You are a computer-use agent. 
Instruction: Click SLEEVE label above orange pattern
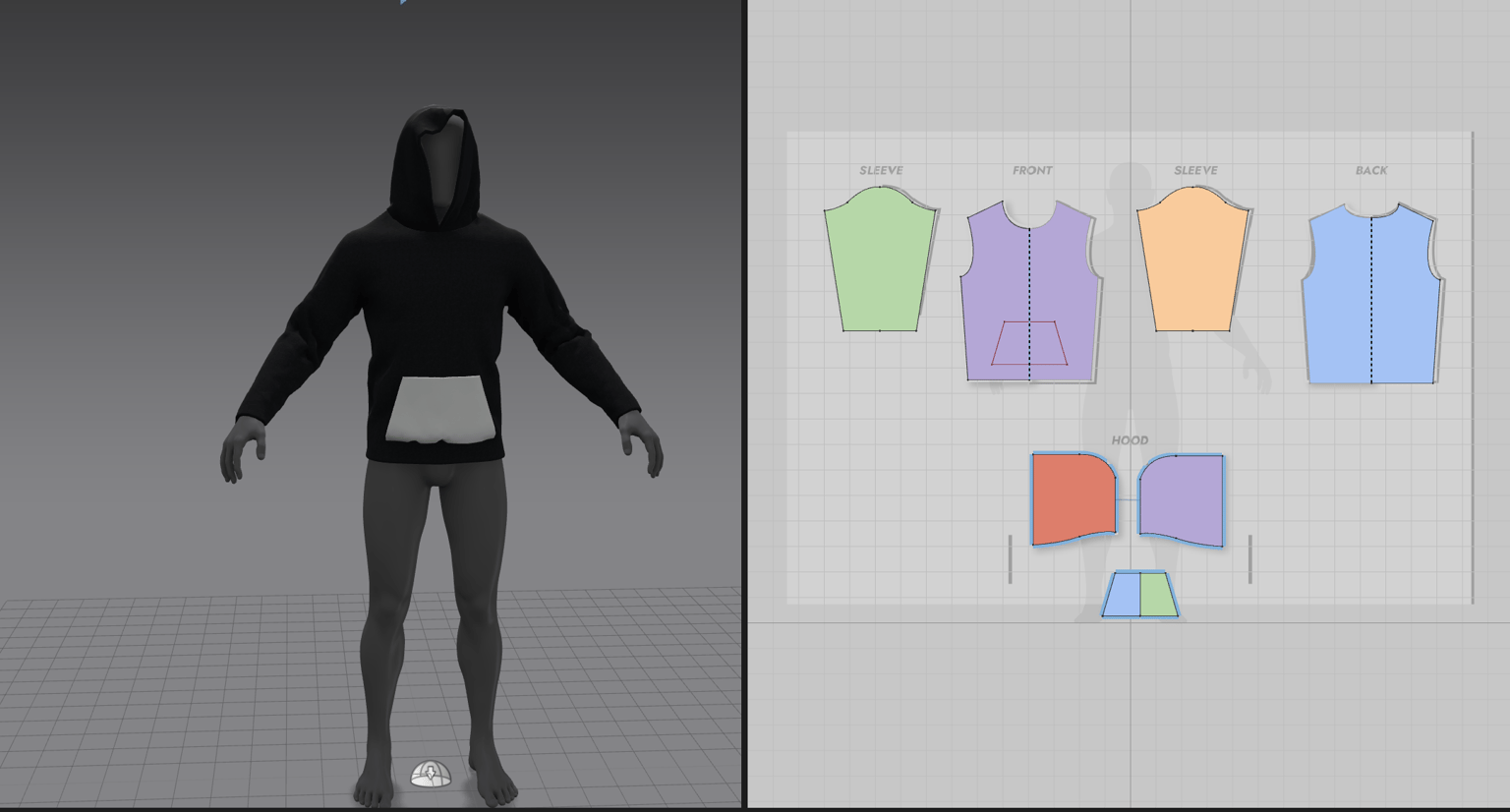(x=1195, y=170)
